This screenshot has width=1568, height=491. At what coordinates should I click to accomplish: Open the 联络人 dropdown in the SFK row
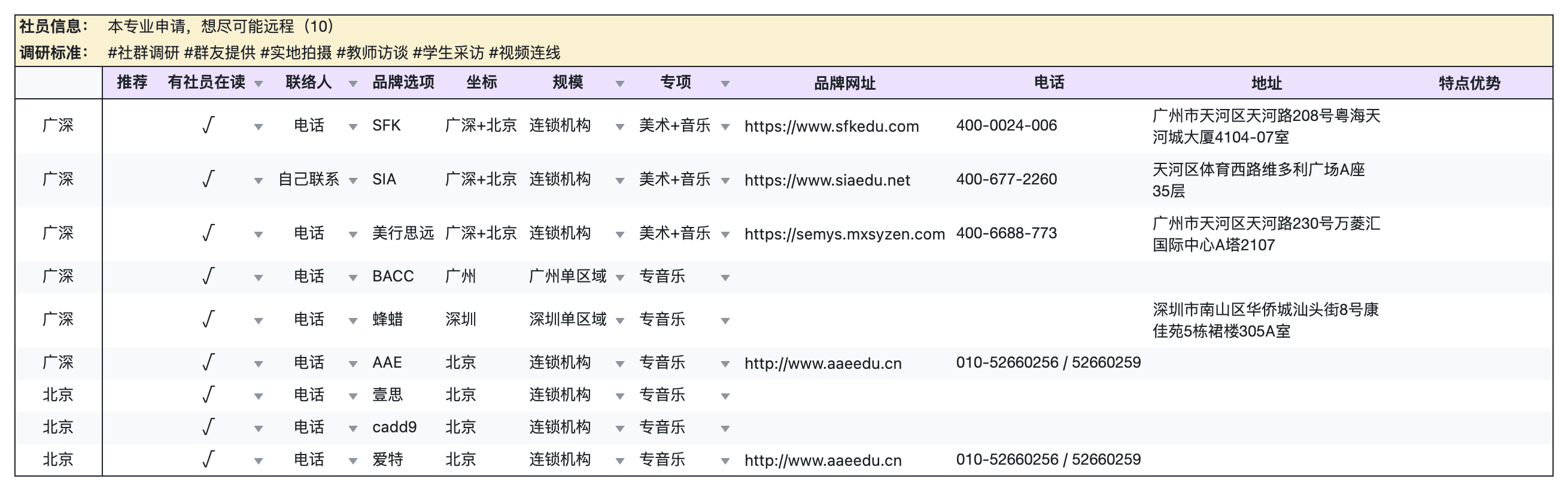coord(353,127)
